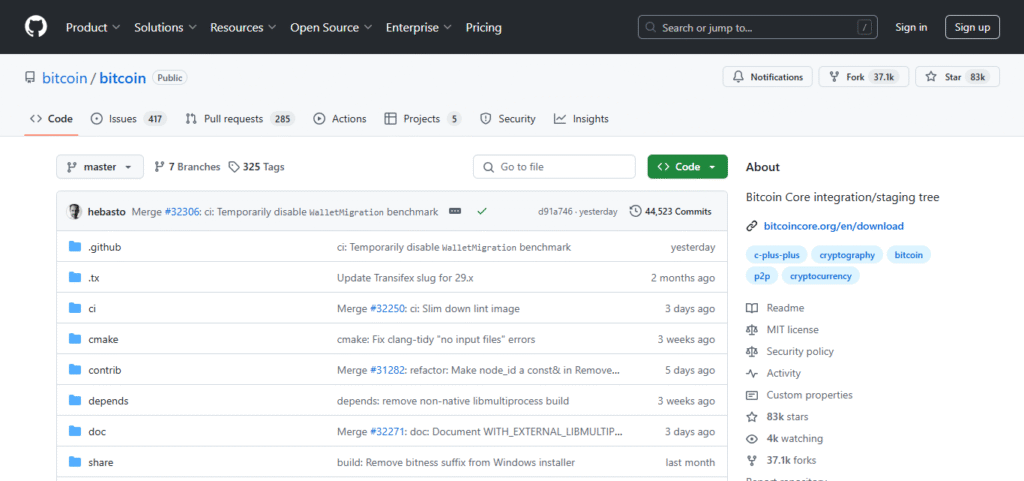Fork the repository with Fork button

point(863,77)
